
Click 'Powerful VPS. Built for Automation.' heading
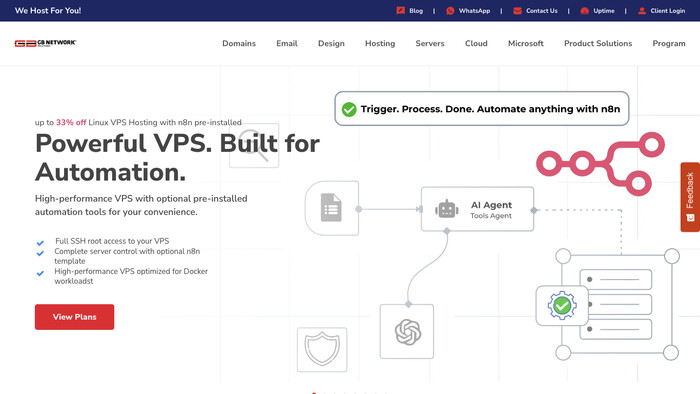(177, 158)
